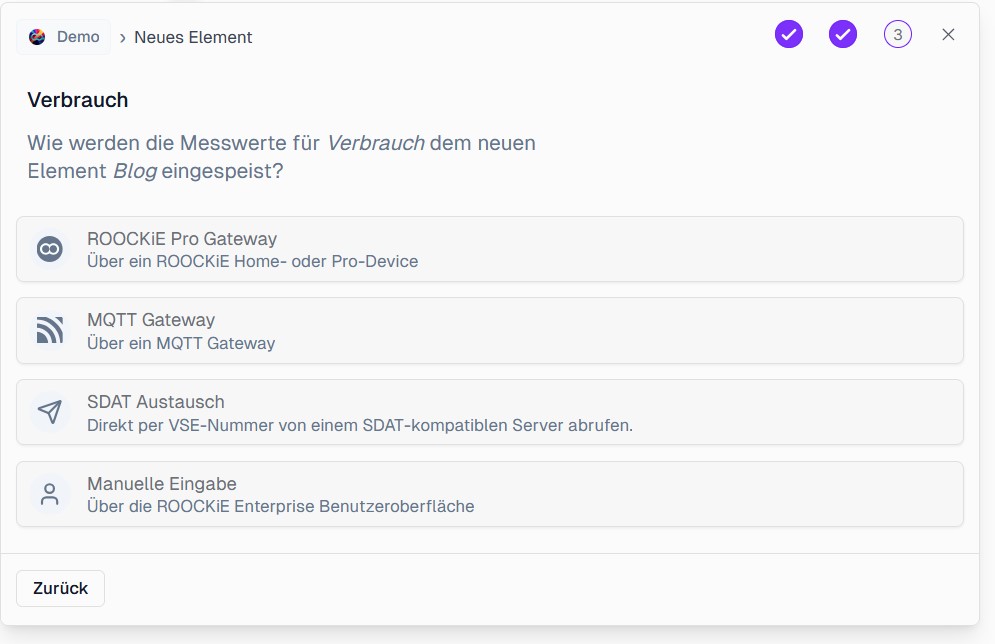995x644 pixels.
Task: Click the SDAT Austausch paper plane icon
Action: (50, 412)
